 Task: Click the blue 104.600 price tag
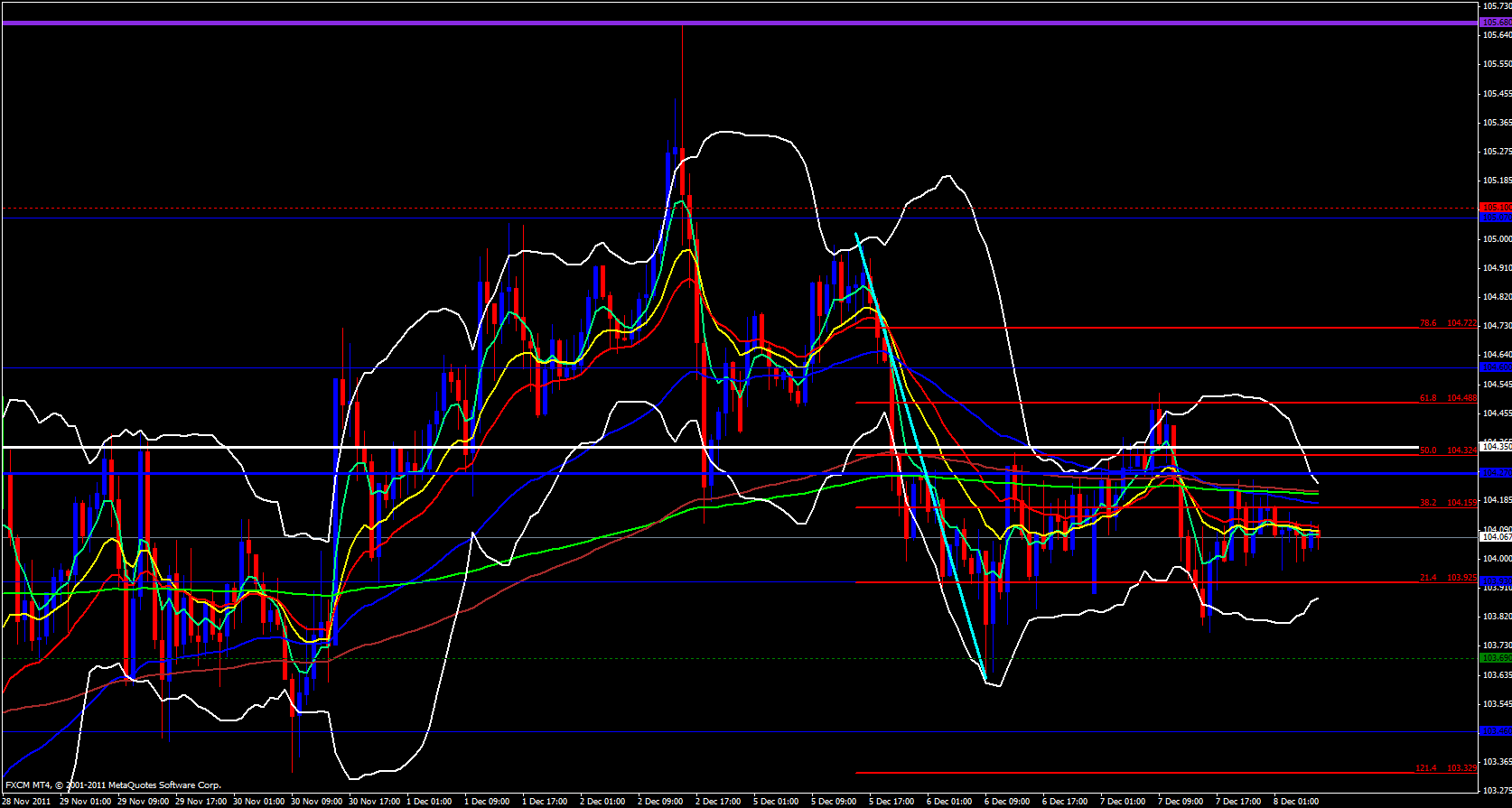pyautogui.click(x=1495, y=367)
